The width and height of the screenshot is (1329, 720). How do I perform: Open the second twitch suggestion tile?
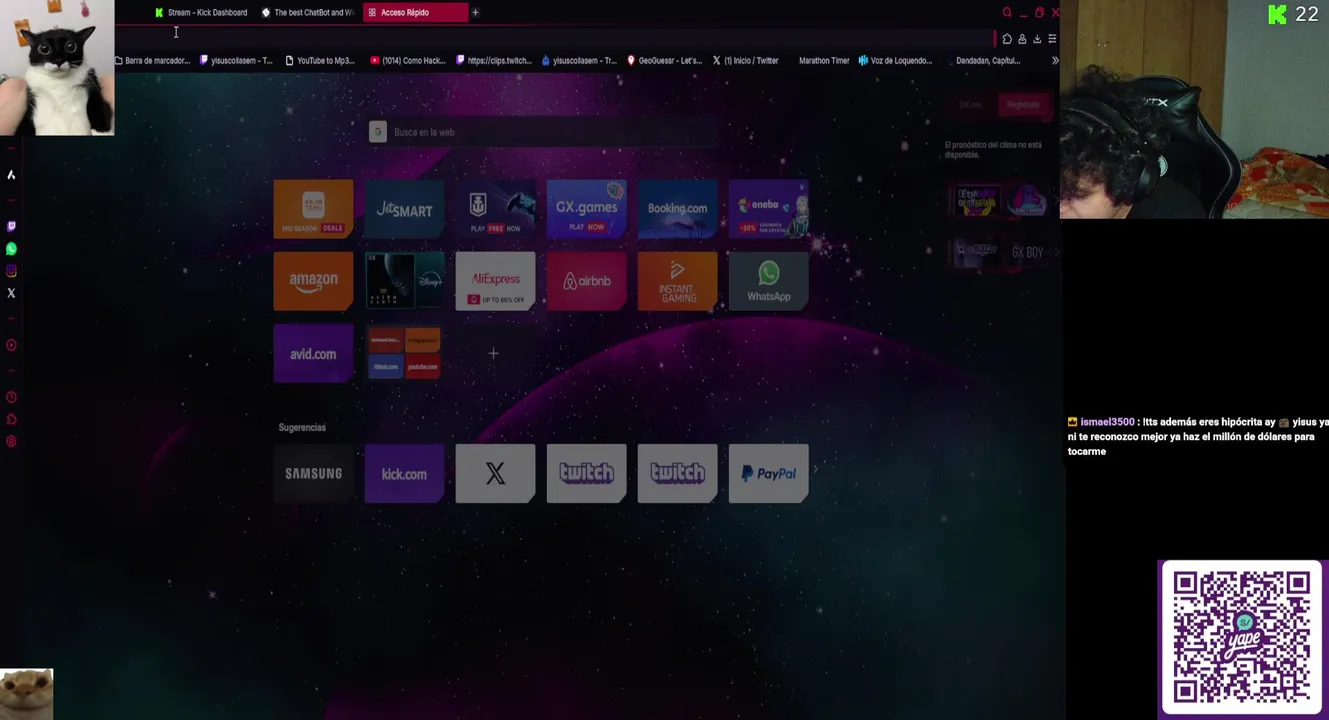click(677, 474)
